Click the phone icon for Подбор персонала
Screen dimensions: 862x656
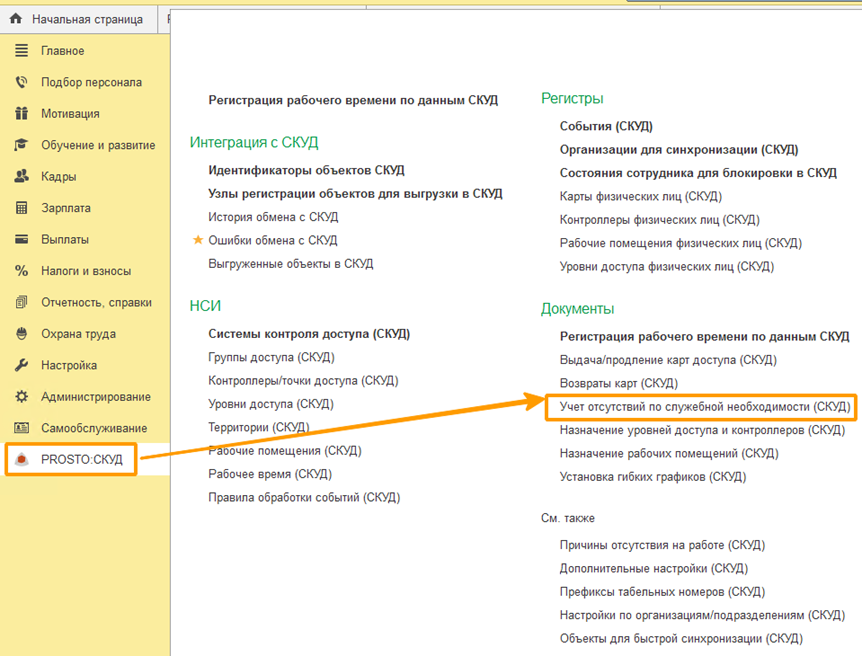tap(21, 82)
